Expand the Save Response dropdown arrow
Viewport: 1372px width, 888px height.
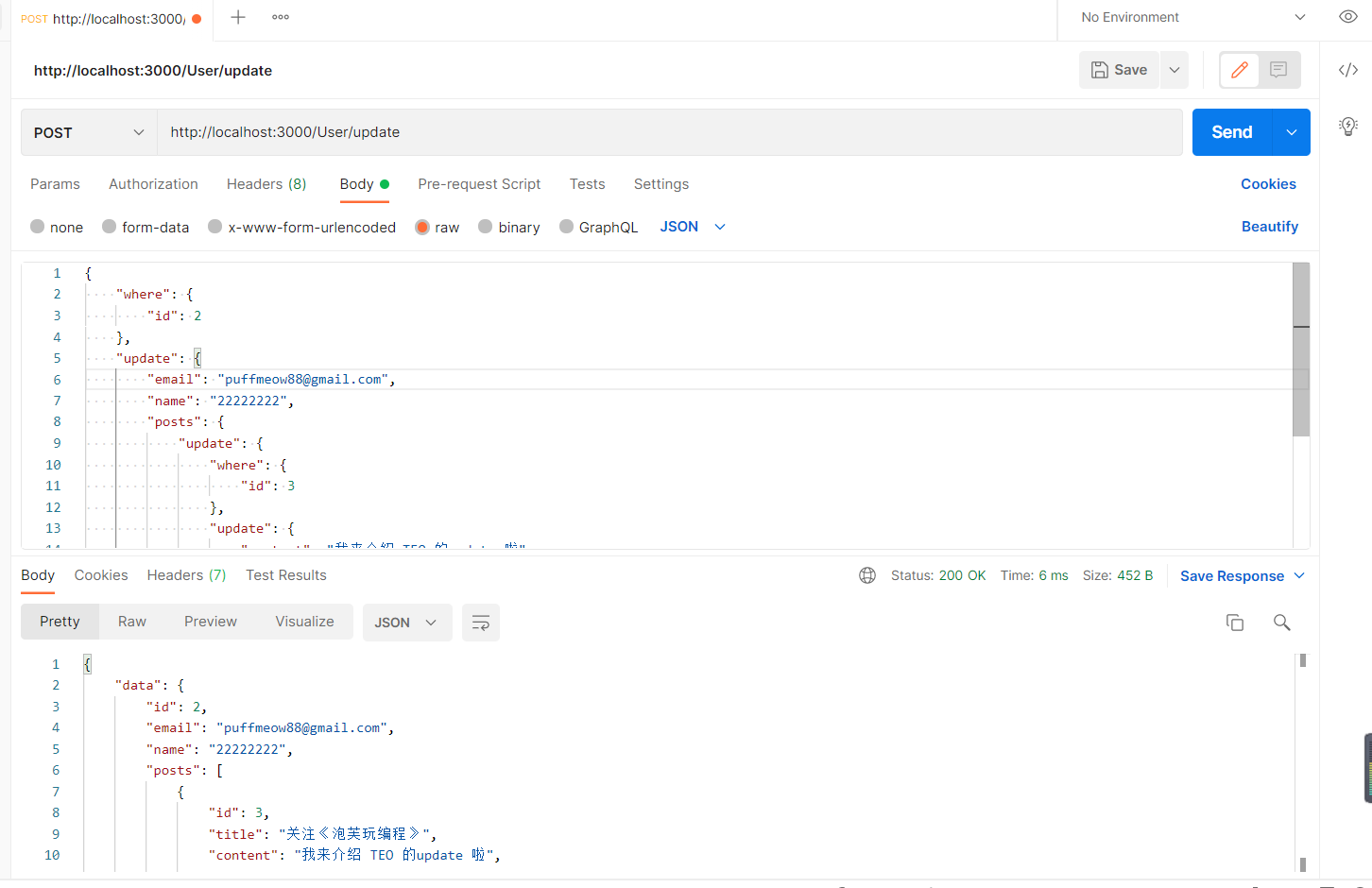1299,575
